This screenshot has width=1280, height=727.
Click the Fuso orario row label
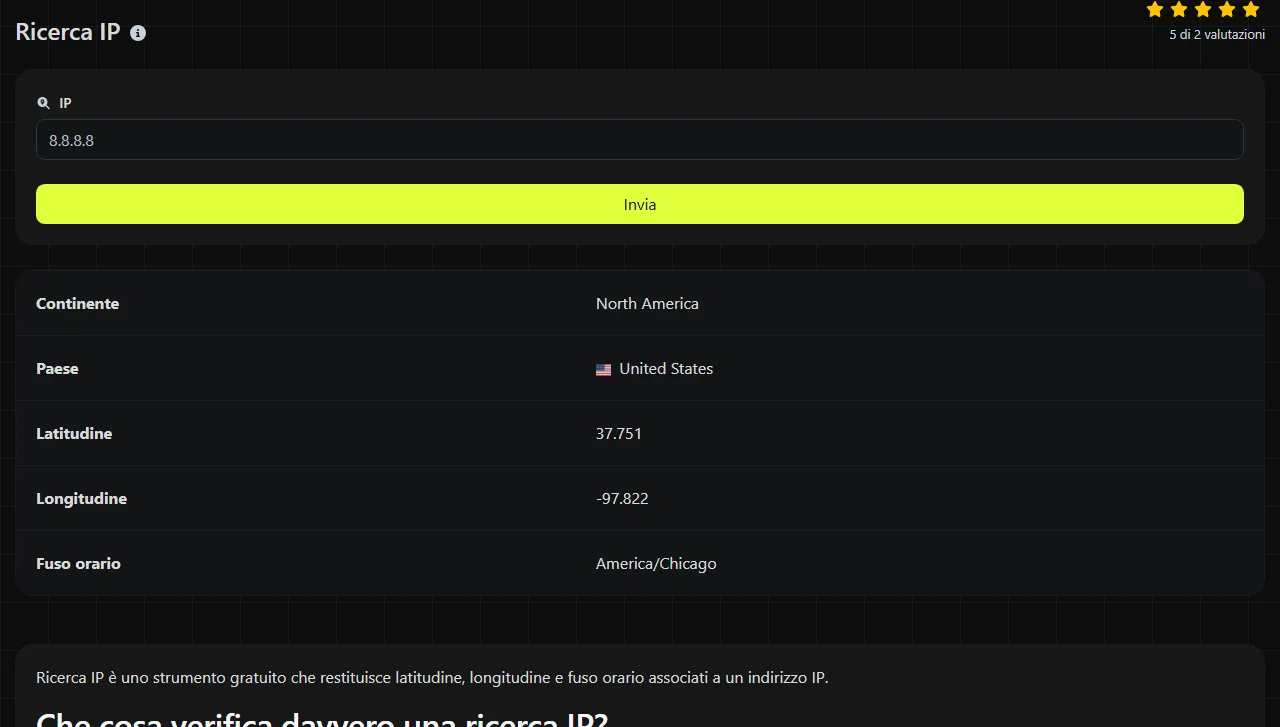(78, 564)
